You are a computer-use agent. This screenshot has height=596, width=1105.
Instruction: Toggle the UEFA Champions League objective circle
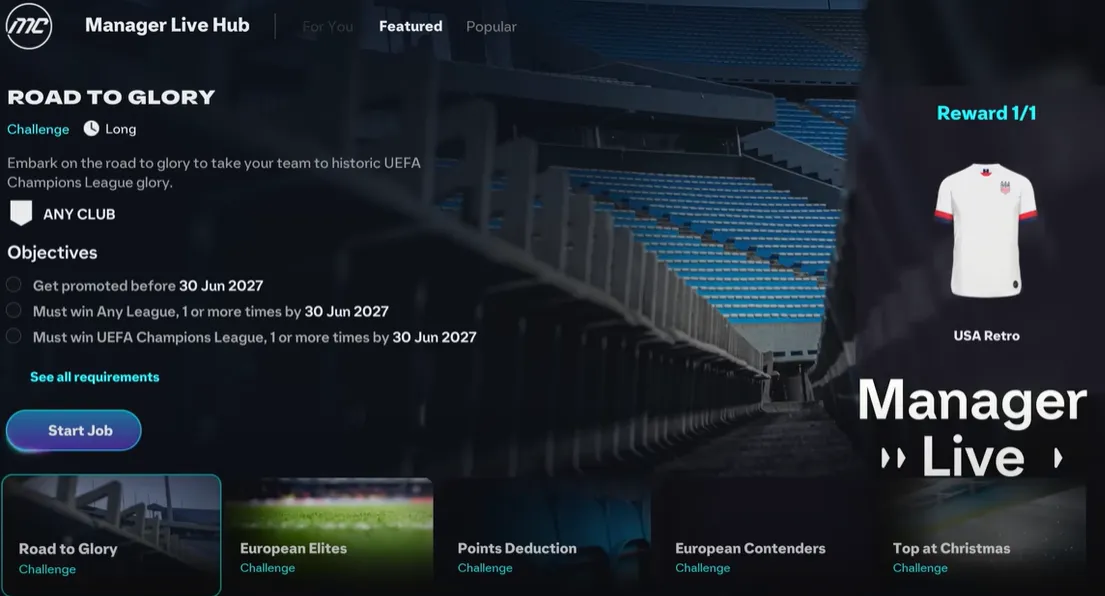(13, 337)
